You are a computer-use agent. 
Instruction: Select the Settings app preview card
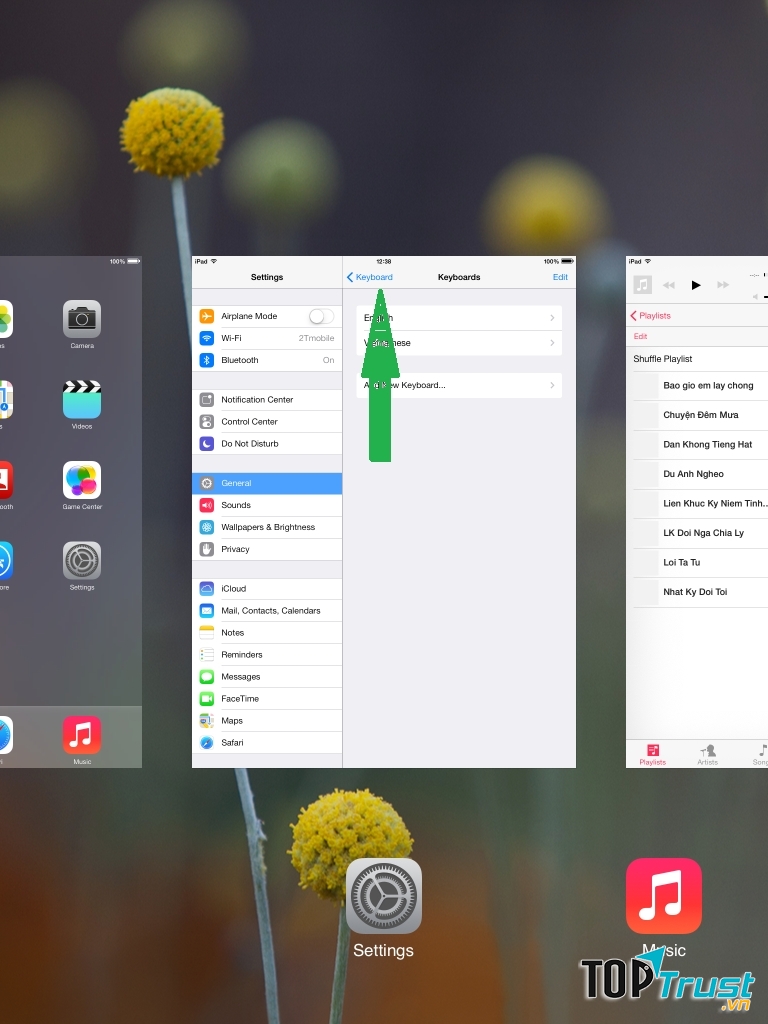[x=383, y=600]
